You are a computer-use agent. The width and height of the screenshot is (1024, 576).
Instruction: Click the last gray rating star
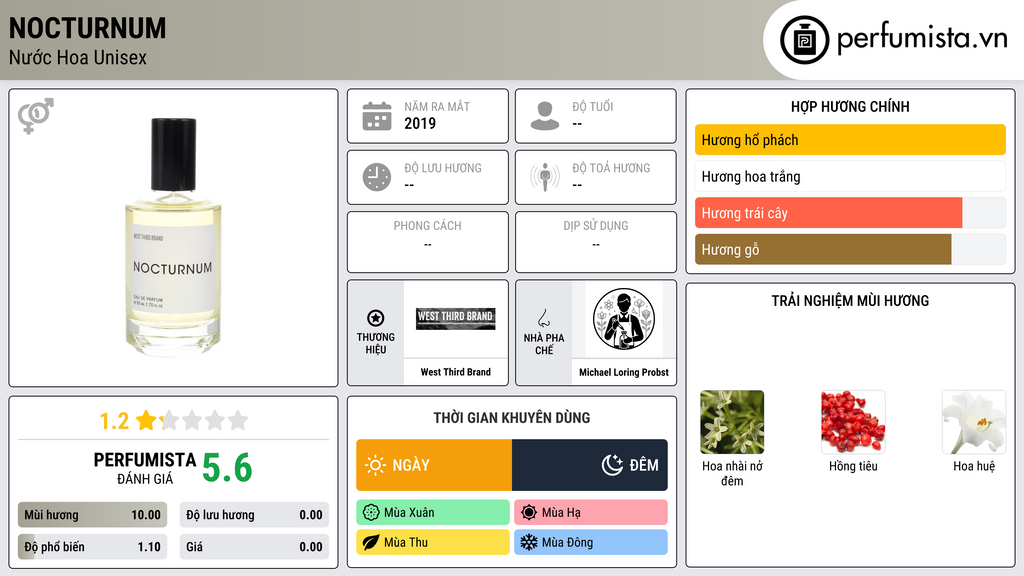pyautogui.click(x=238, y=420)
